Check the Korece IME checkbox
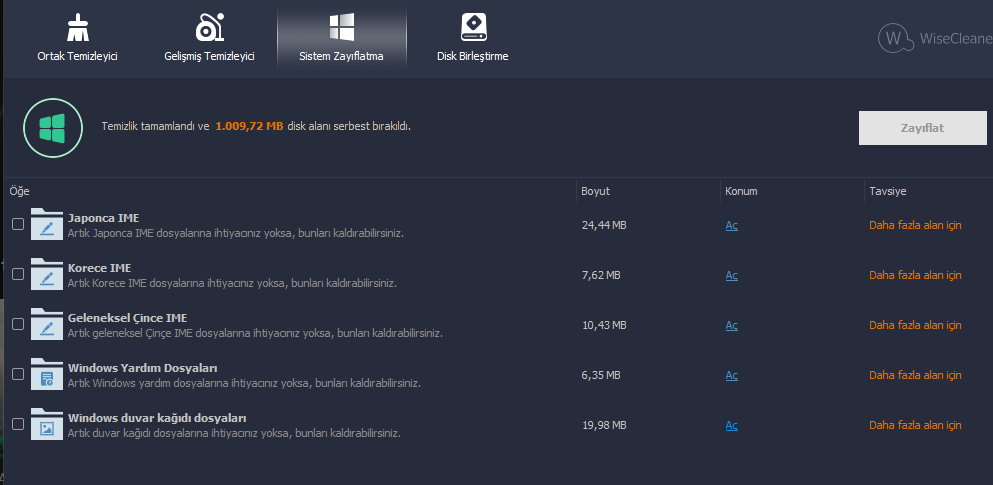993x485 pixels. coord(18,274)
